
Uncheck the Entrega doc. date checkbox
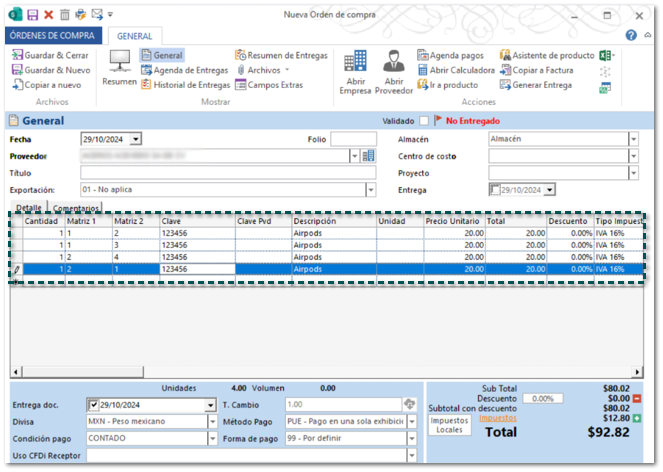93,405
